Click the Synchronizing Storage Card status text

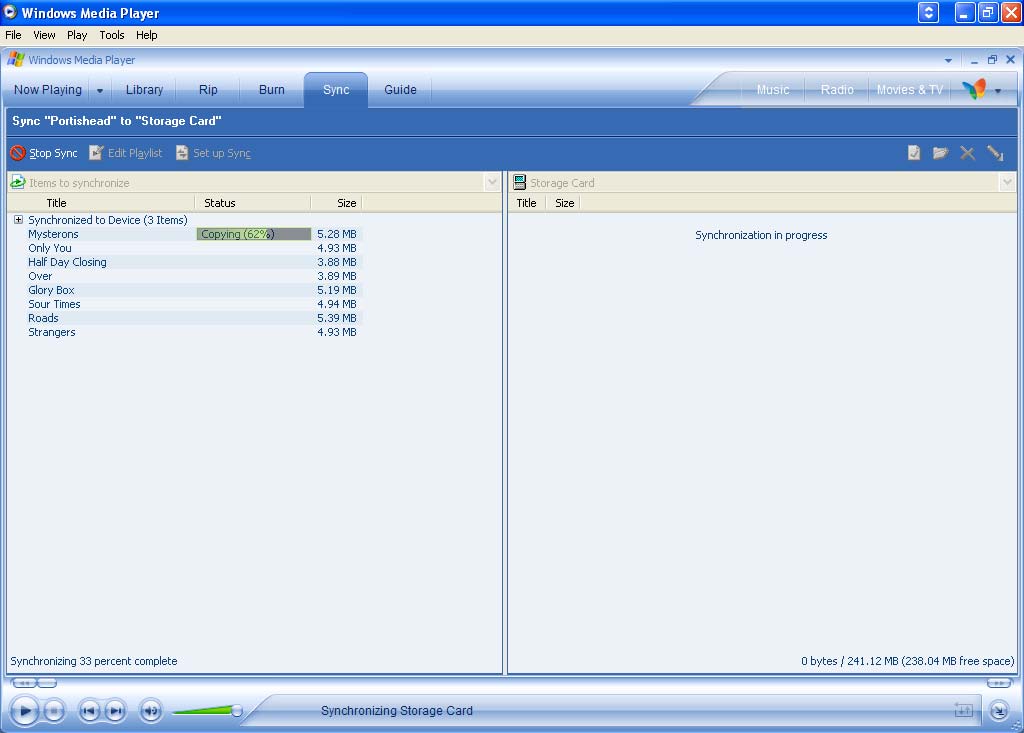(396, 710)
